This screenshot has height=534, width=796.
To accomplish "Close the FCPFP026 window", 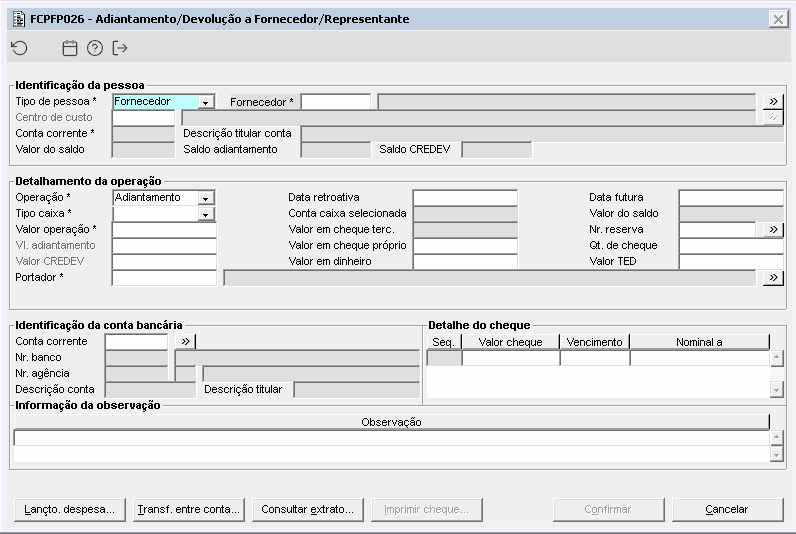I will click(x=778, y=19).
